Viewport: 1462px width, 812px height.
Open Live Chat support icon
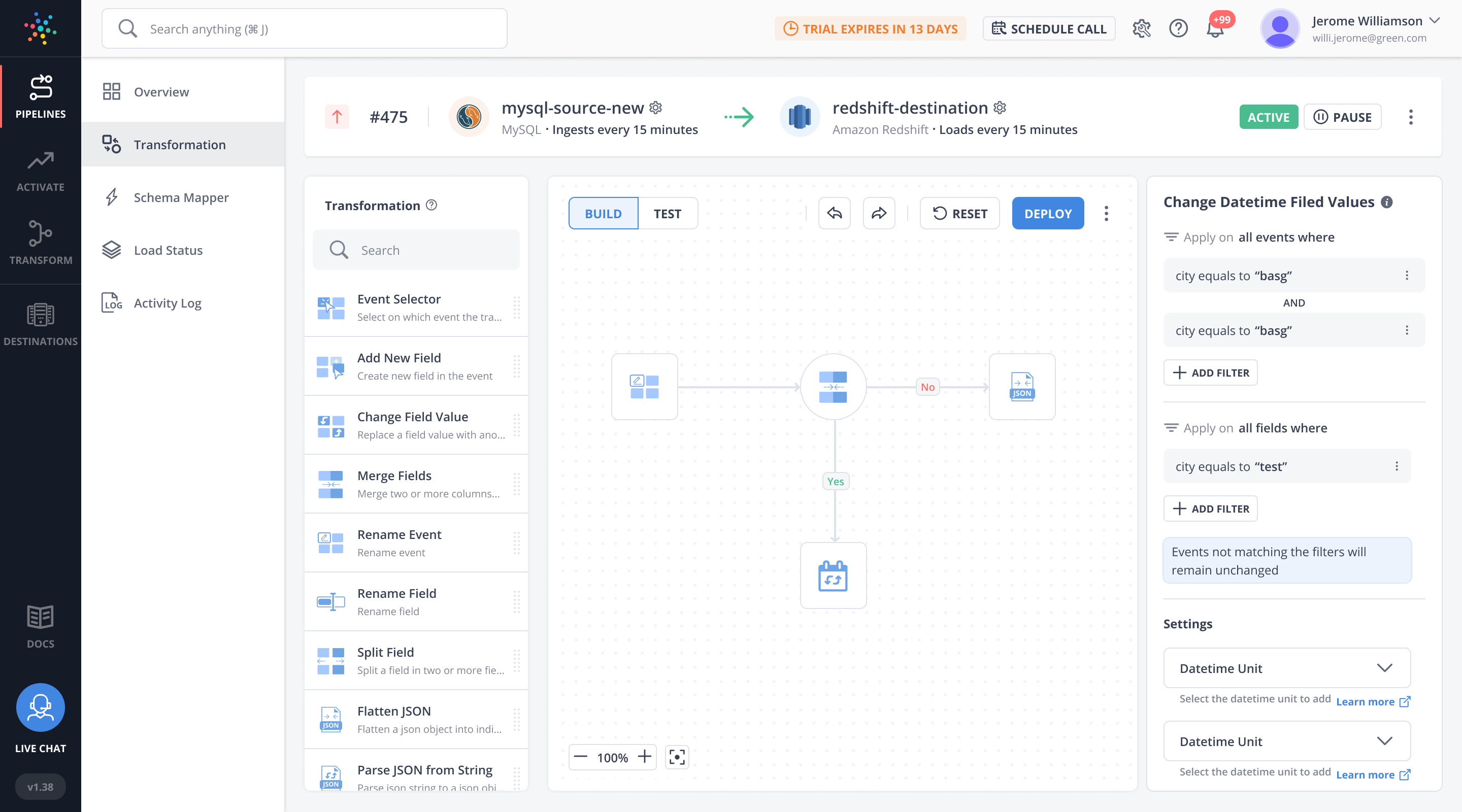pyautogui.click(x=40, y=707)
